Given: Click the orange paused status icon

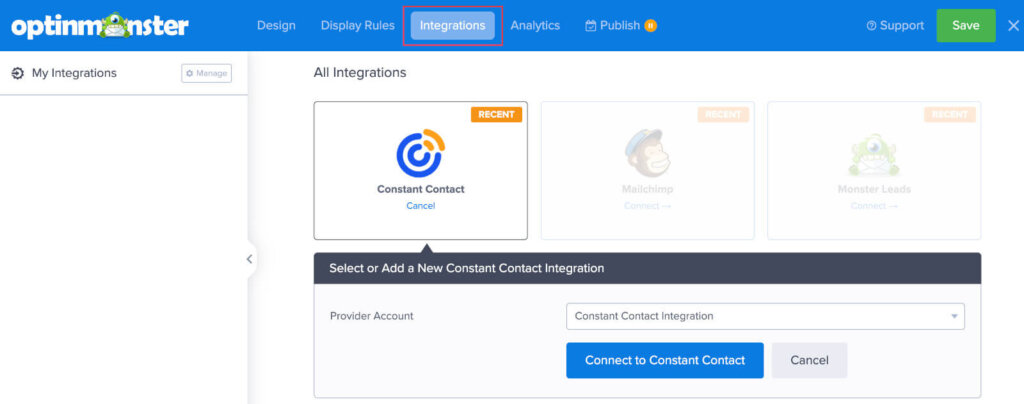Looking at the screenshot, I should click(x=650, y=25).
